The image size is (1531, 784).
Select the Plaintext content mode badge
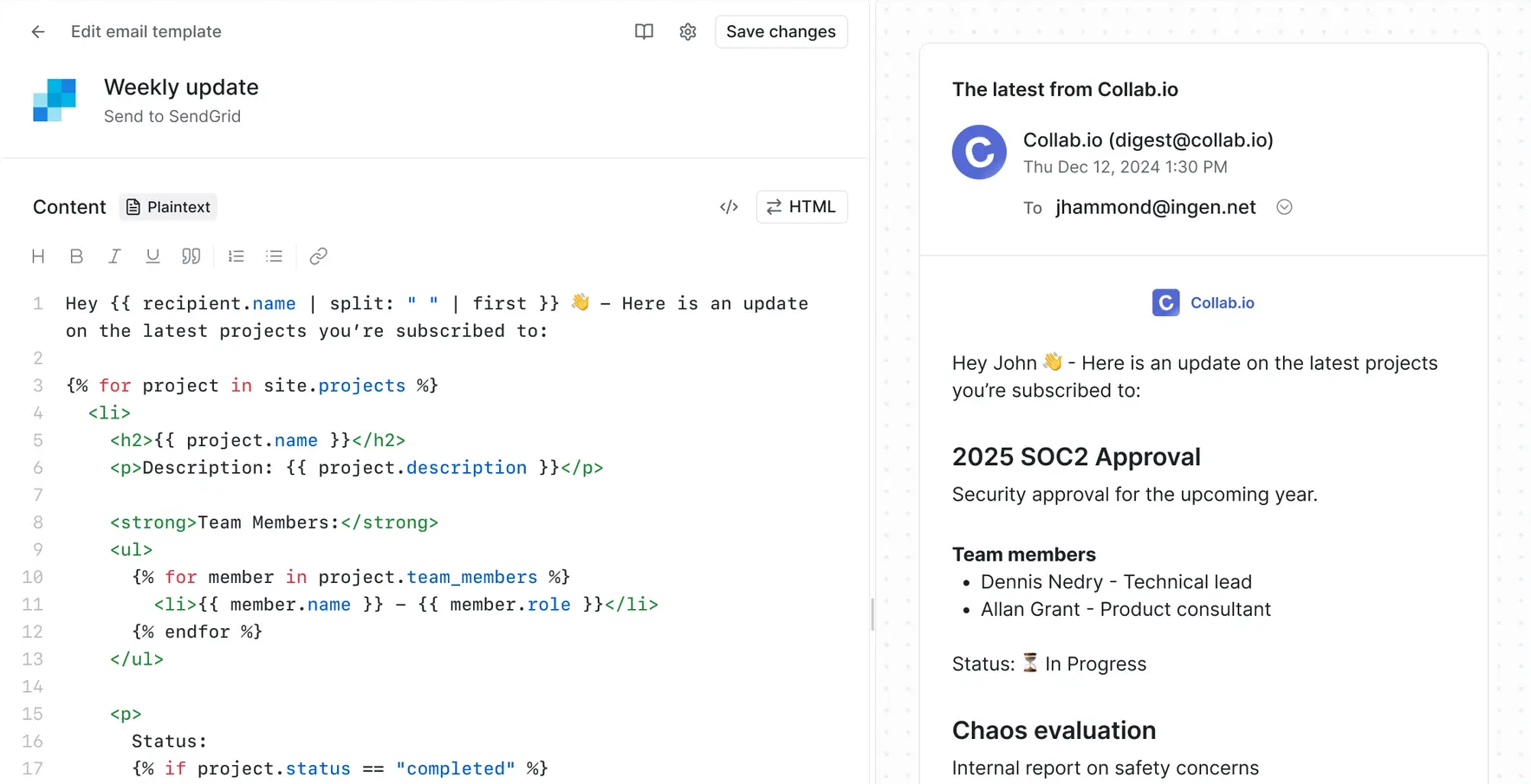pos(168,207)
